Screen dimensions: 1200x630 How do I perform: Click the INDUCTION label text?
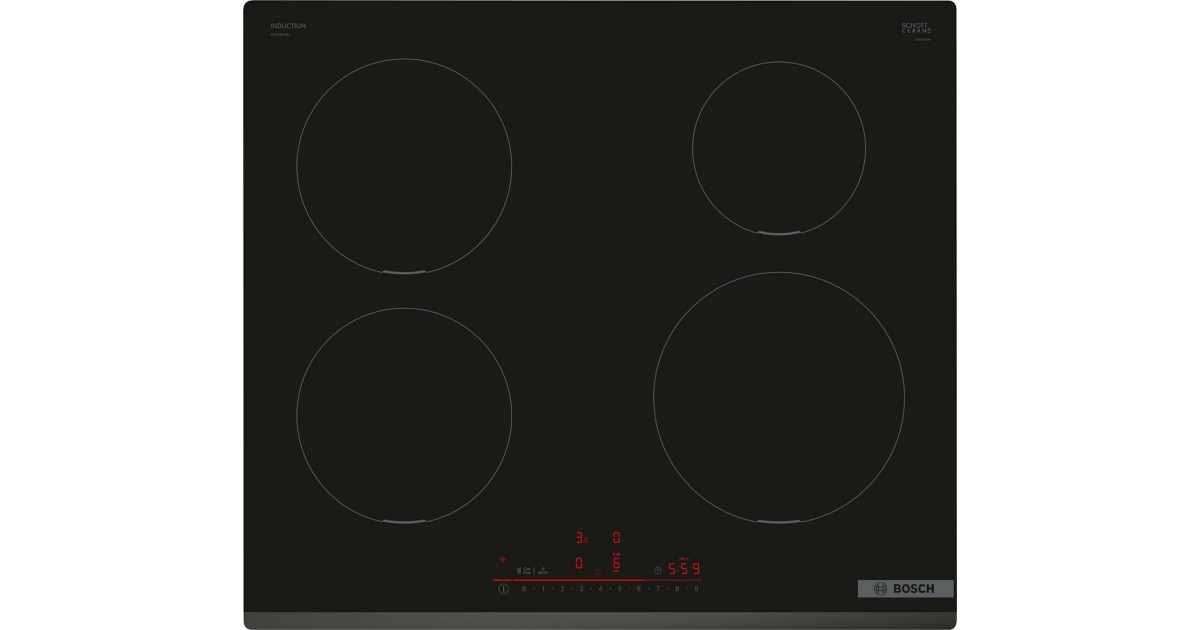[288, 26]
